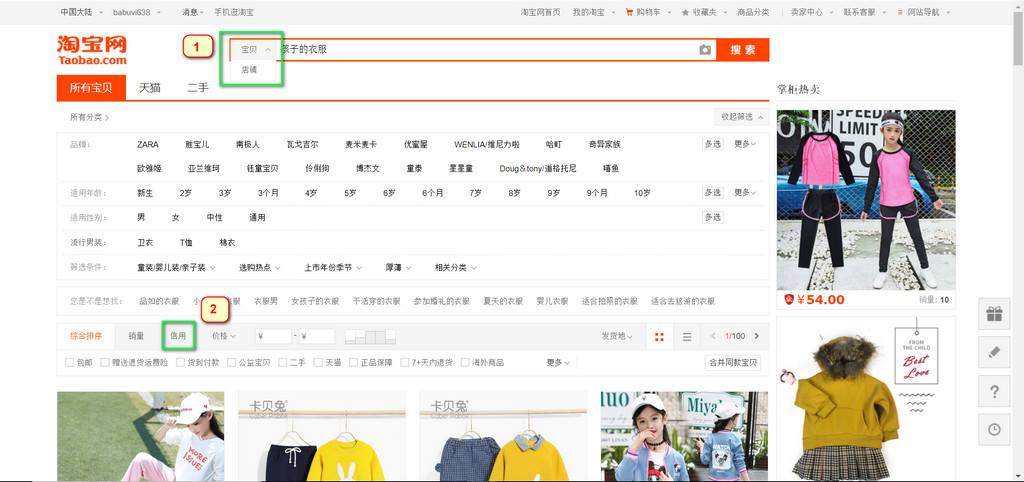This screenshot has width=1024, height=482.
Task: Click 多选 in the 适用性别 row
Action: point(712,217)
